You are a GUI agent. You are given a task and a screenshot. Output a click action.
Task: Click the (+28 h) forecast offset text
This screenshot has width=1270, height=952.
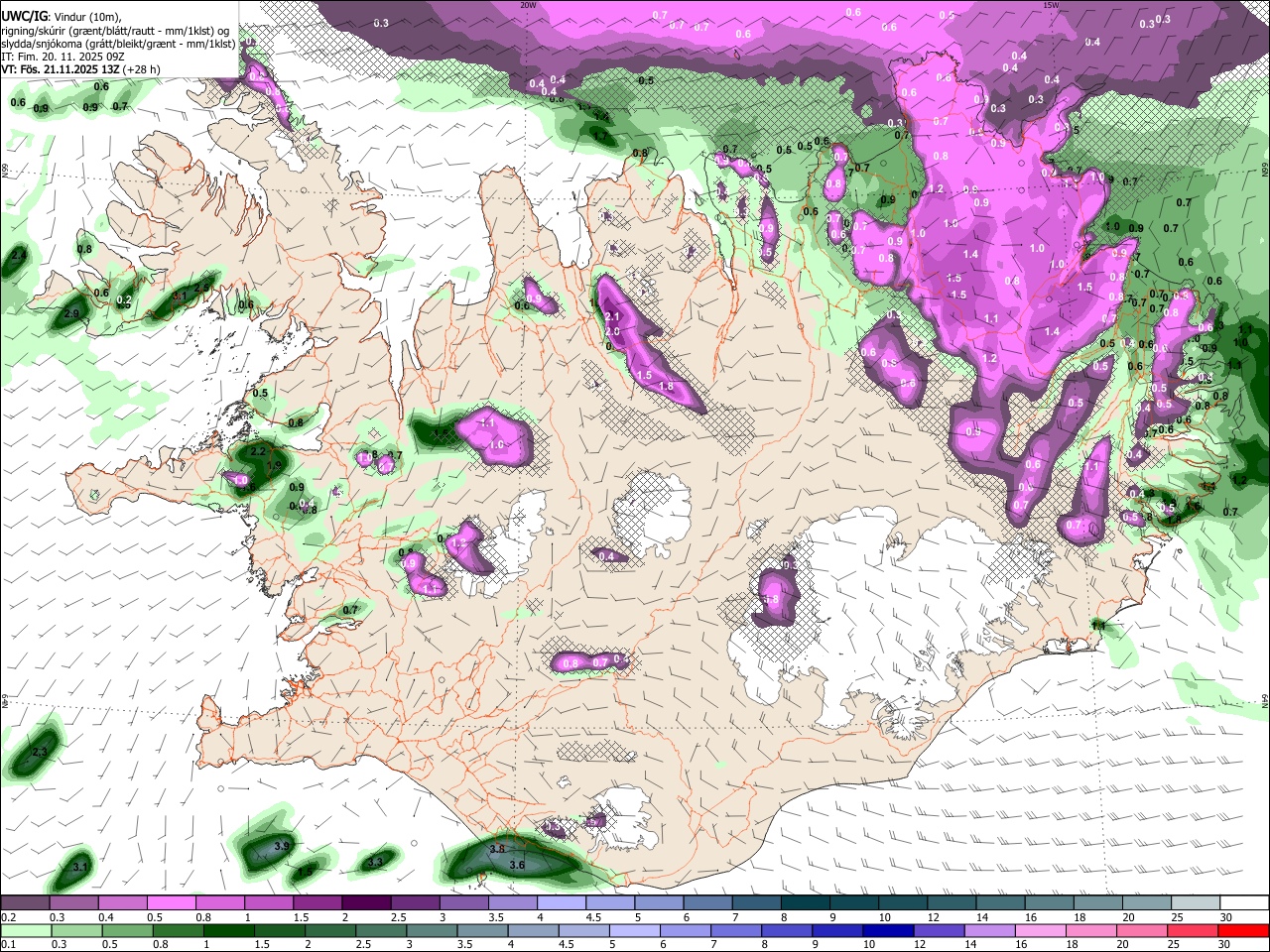[x=143, y=69]
